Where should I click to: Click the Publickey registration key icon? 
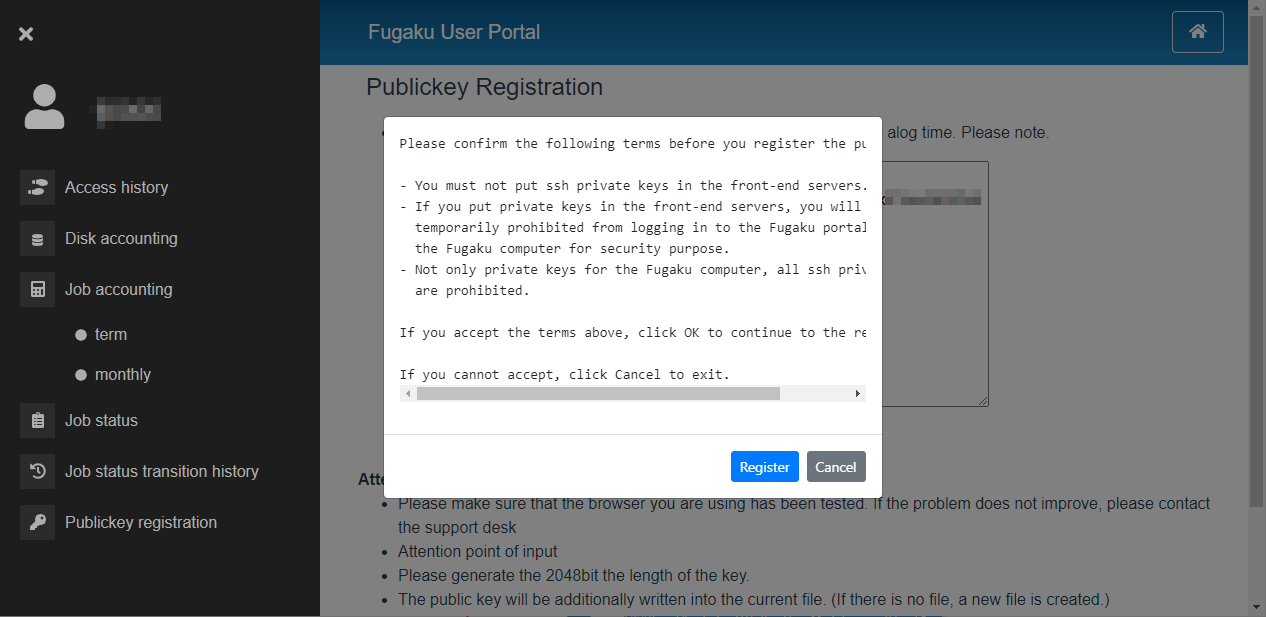click(x=37, y=523)
